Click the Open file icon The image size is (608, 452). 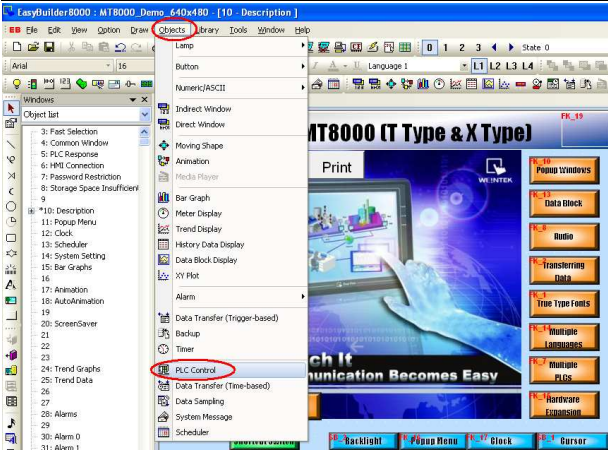pos(33,47)
